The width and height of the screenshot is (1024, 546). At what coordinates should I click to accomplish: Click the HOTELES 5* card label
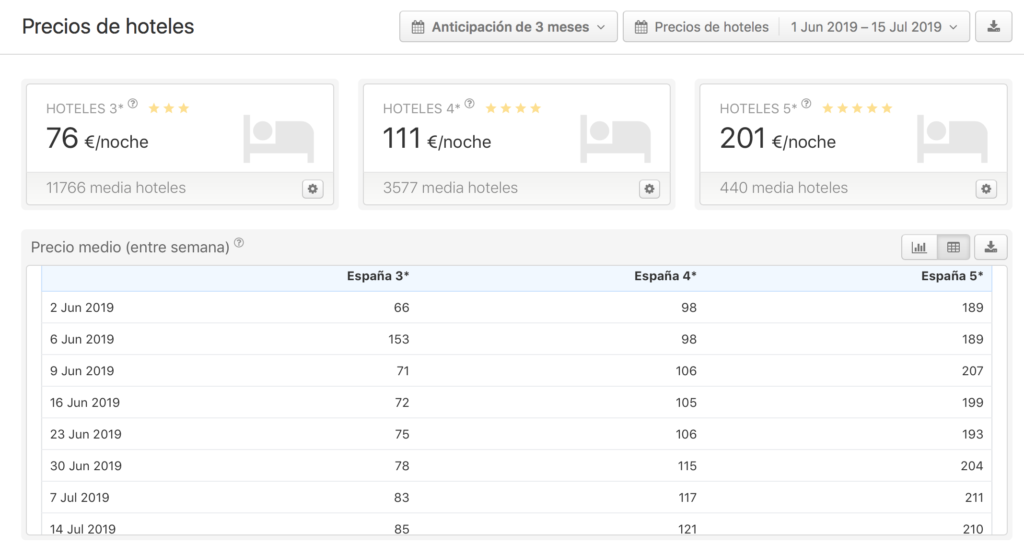758,109
